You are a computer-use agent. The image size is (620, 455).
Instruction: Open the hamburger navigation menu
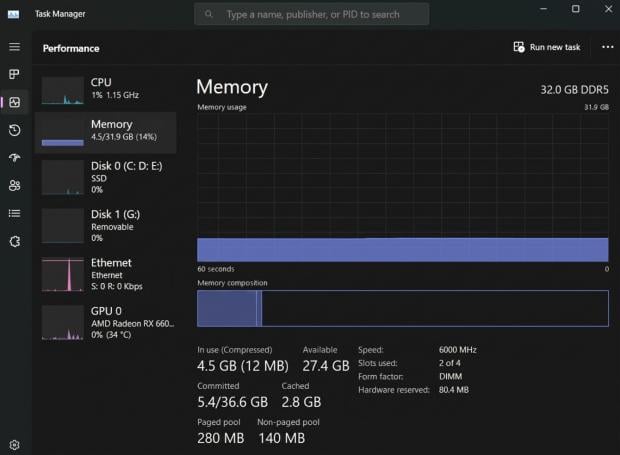(x=15, y=47)
